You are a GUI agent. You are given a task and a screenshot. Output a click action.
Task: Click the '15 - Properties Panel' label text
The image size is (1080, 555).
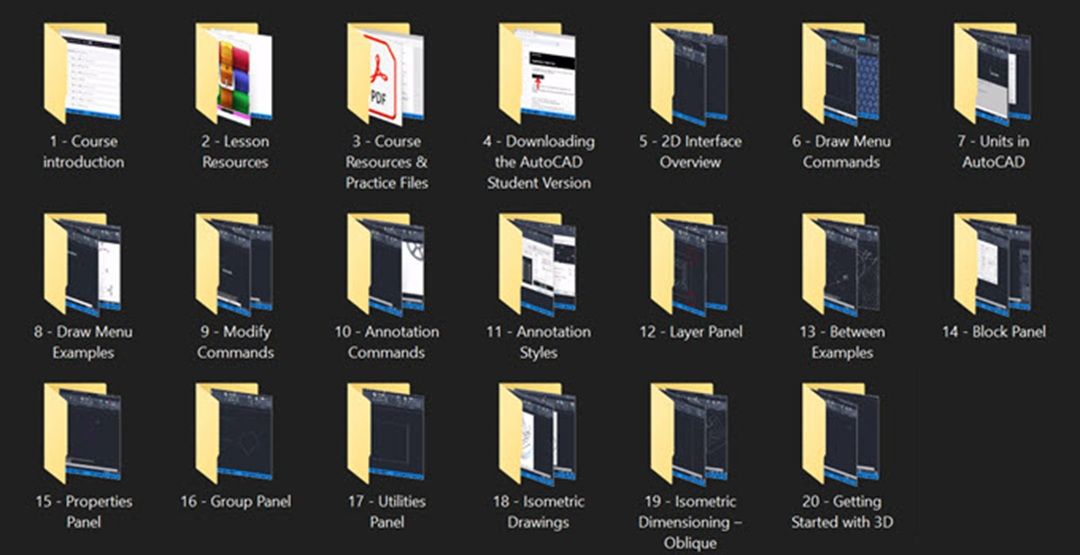[83, 512]
